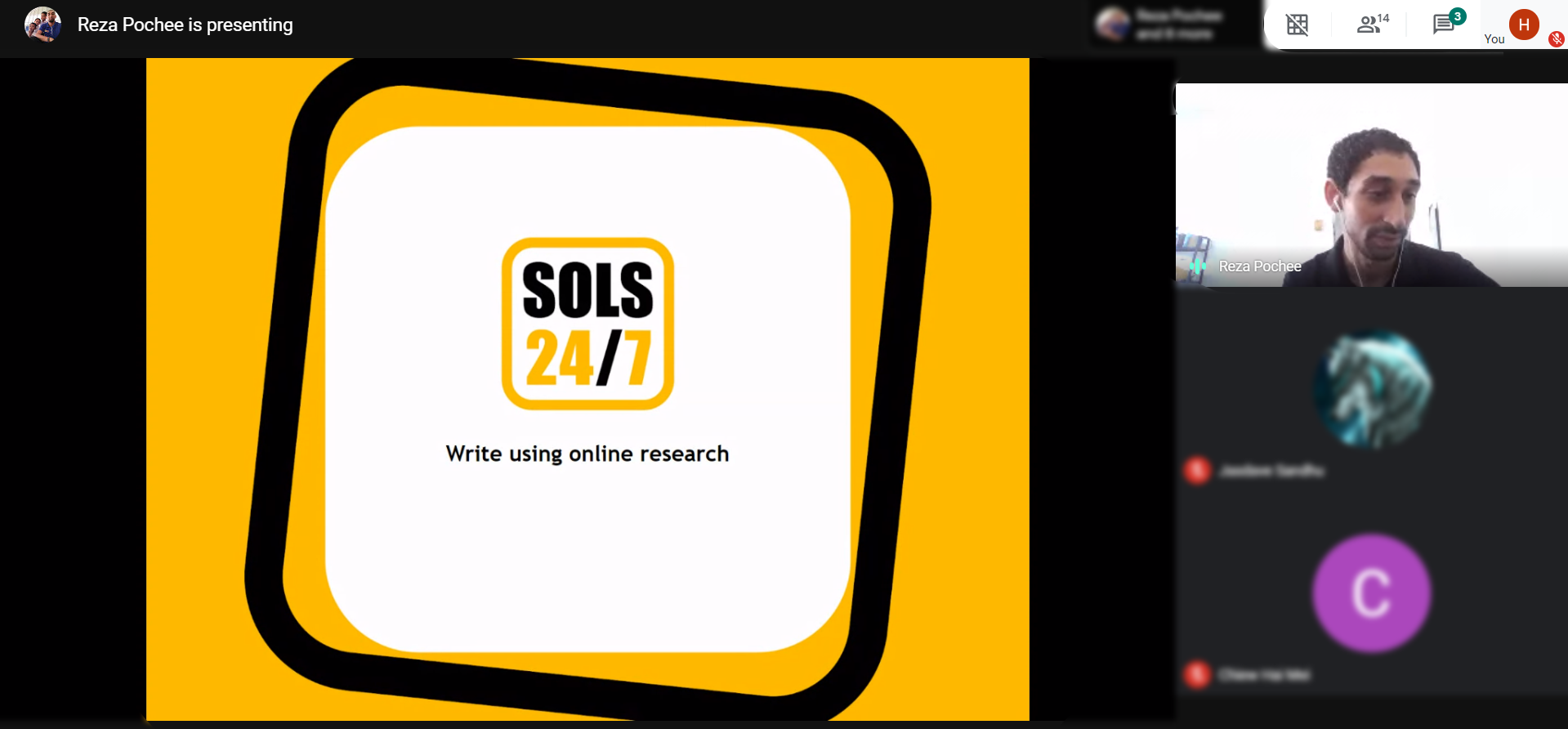The image size is (1568, 729).
Task: Click the SOLS 24/7 logo on the slide
Action: click(587, 324)
